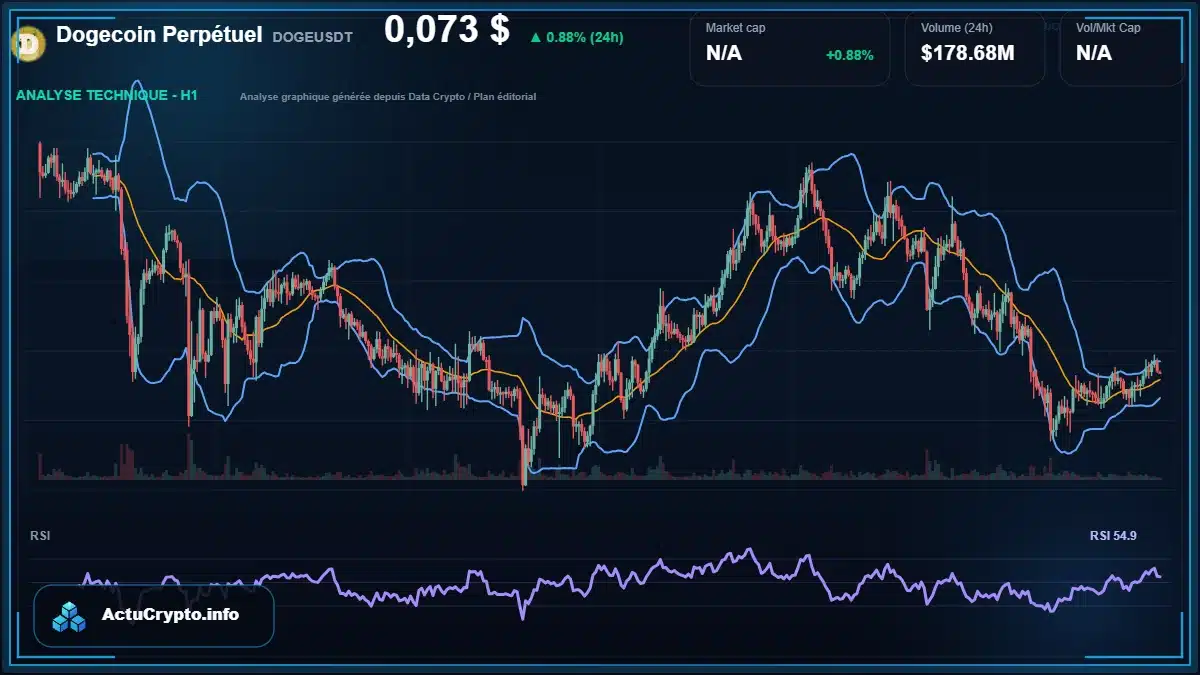Click the 0.88% (24h) change text

tap(585, 38)
